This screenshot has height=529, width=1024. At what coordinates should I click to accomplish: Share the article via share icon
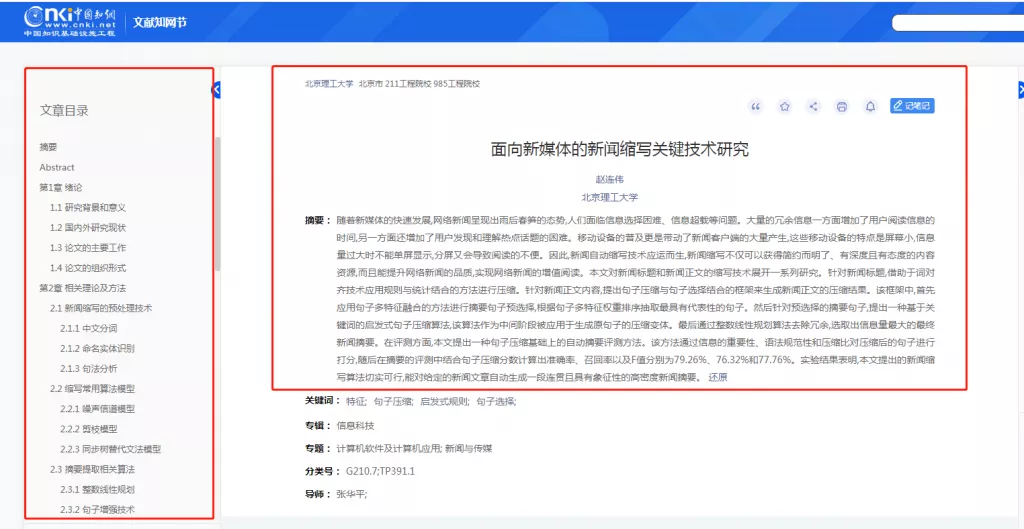(813, 106)
